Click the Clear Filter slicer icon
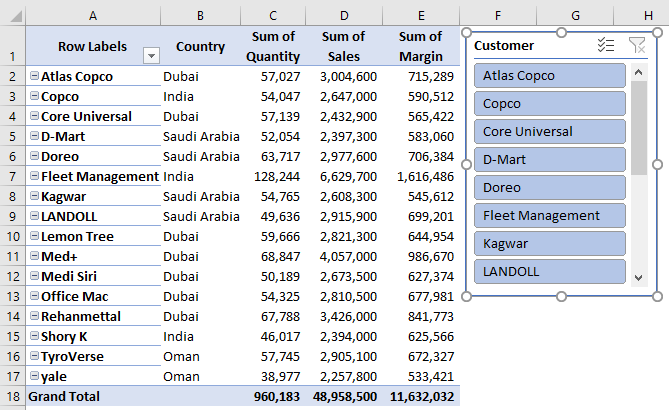This screenshot has height=410, width=669. [636, 45]
